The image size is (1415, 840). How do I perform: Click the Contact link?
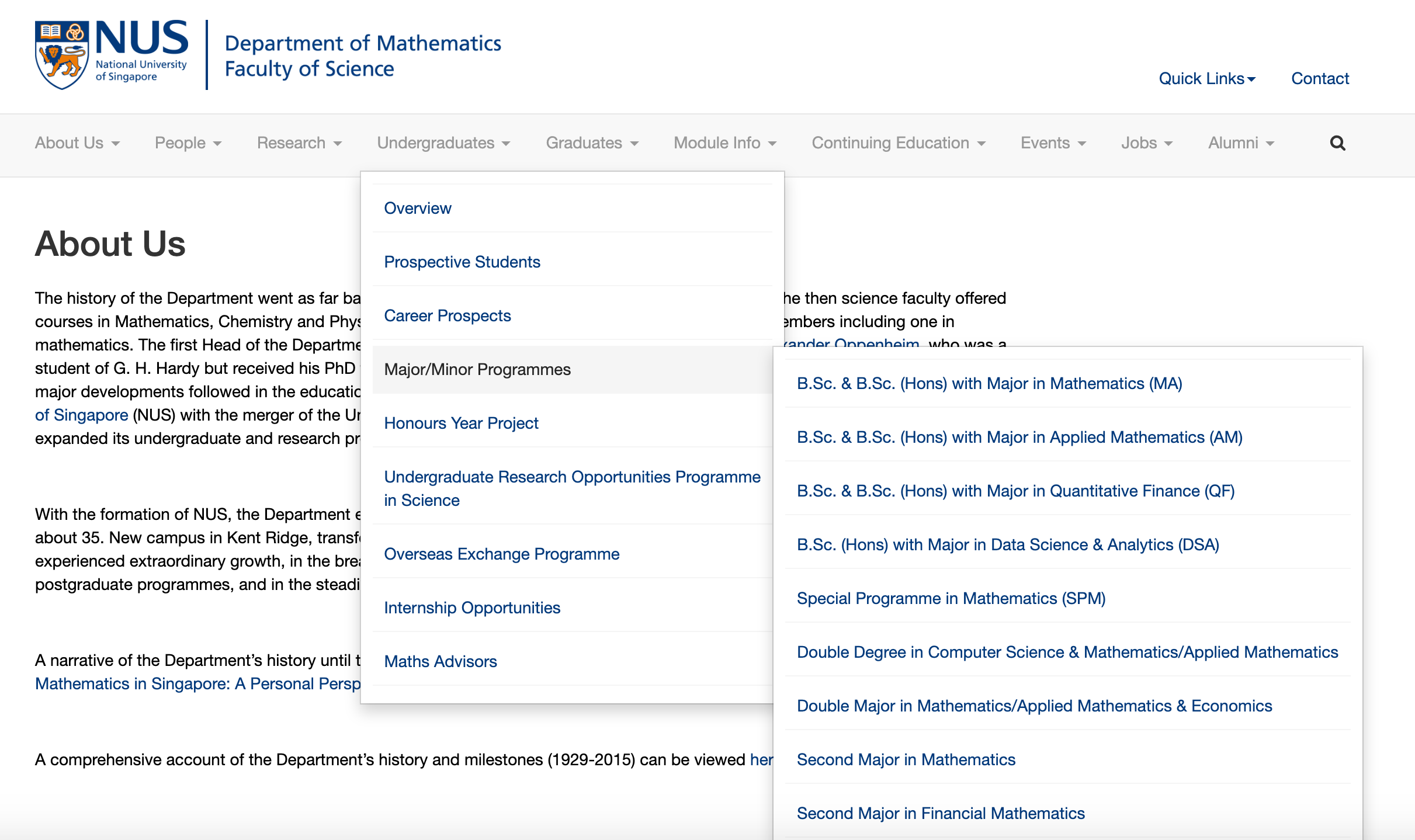1320,78
